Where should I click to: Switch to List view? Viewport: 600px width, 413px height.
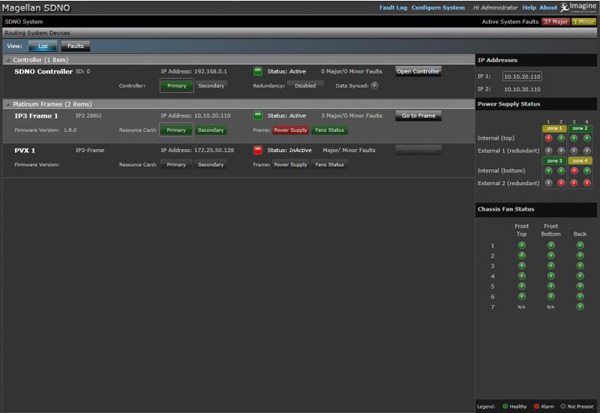[43, 46]
